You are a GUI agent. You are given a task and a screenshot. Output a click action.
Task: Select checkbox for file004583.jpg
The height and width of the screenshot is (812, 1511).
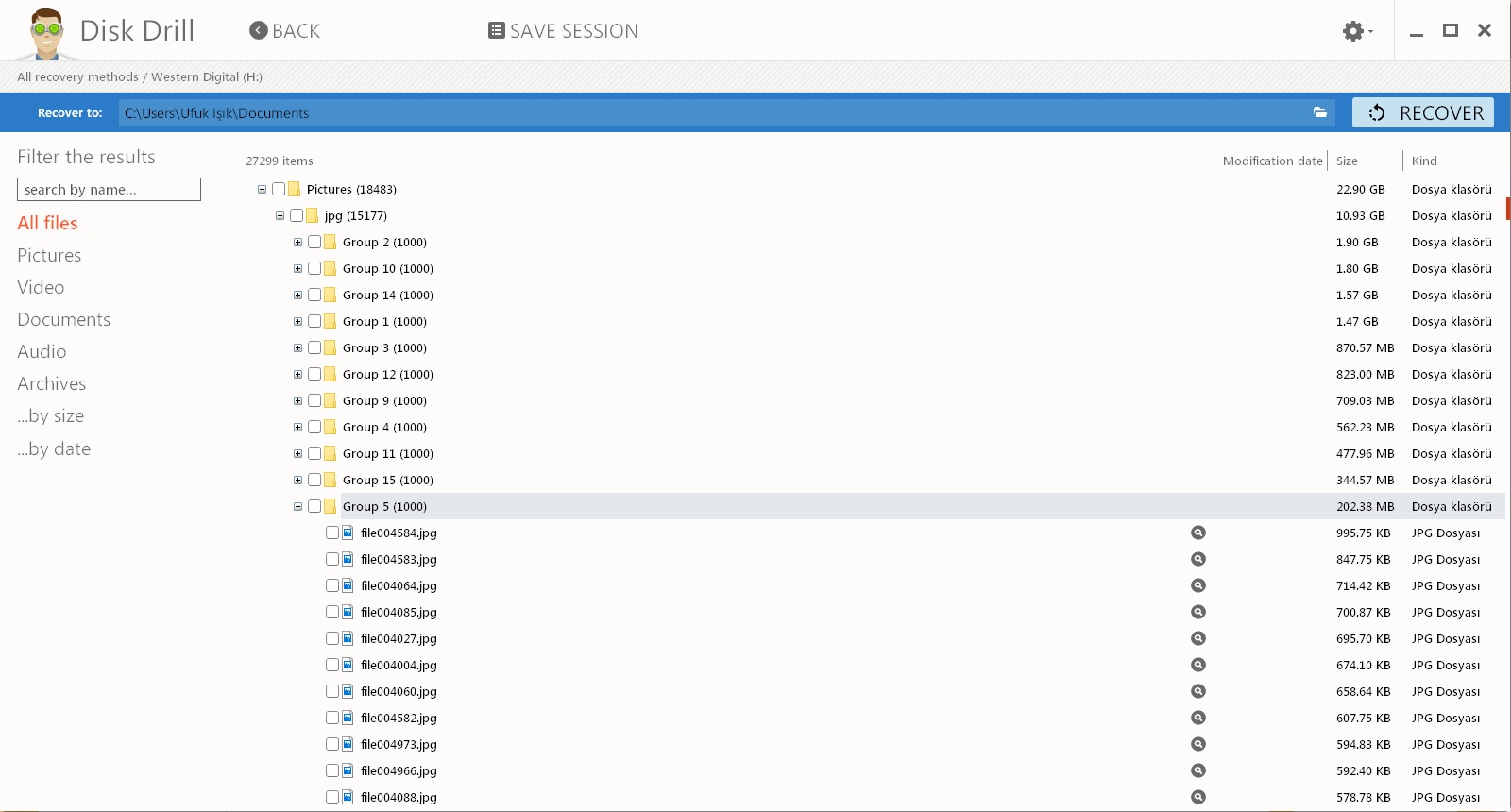coord(332,559)
